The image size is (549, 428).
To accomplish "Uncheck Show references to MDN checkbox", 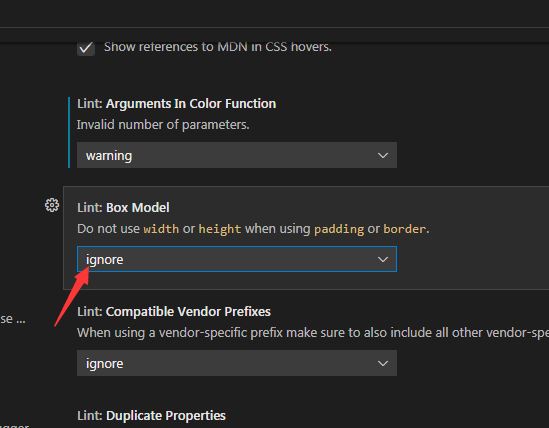I will tap(86, 48).
